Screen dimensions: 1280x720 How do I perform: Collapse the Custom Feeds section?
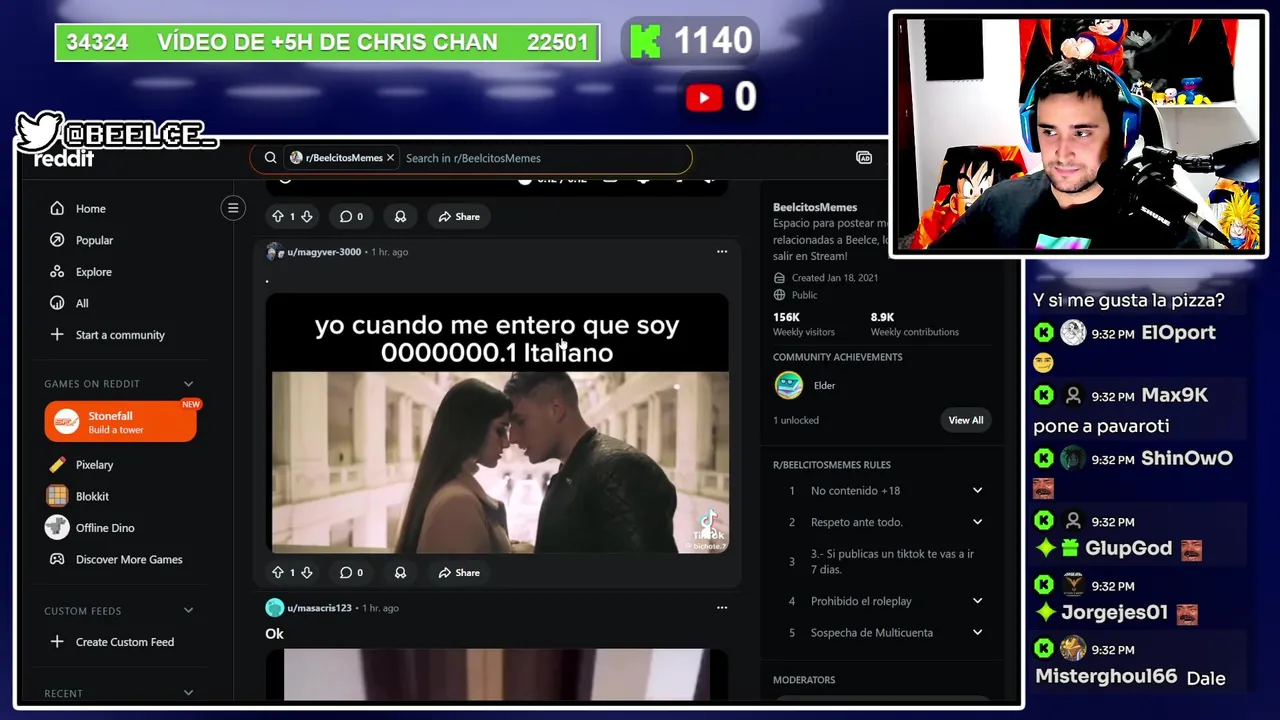click(188, 611)
